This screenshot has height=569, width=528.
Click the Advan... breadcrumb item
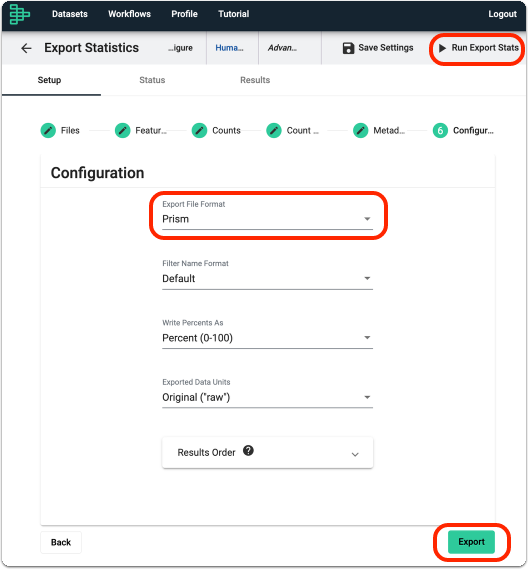click(x=282, y=48)
